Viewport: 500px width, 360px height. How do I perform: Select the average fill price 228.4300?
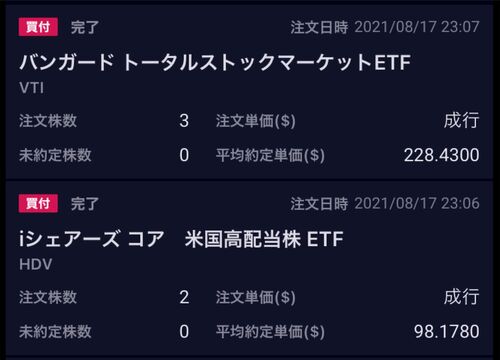[442, 155]
